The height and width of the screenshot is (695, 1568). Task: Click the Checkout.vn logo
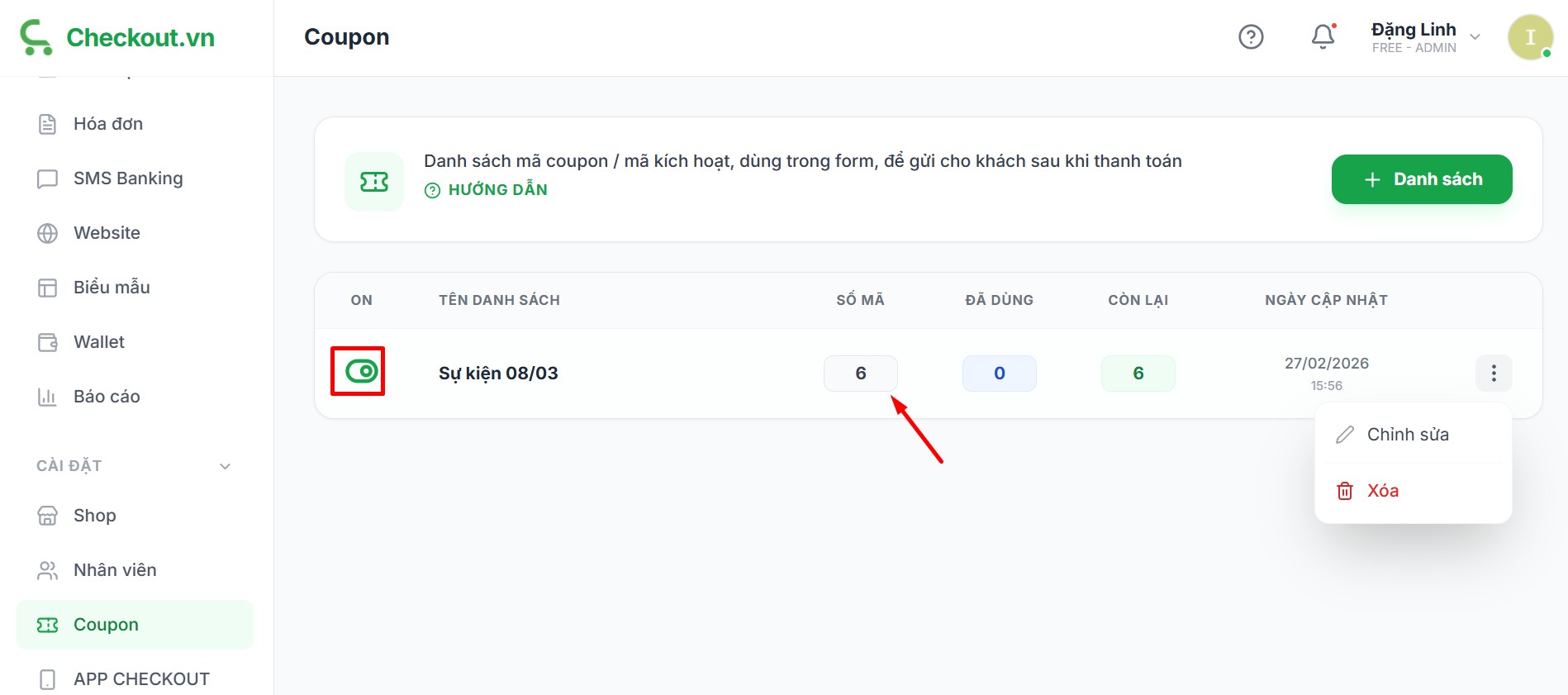117,37
